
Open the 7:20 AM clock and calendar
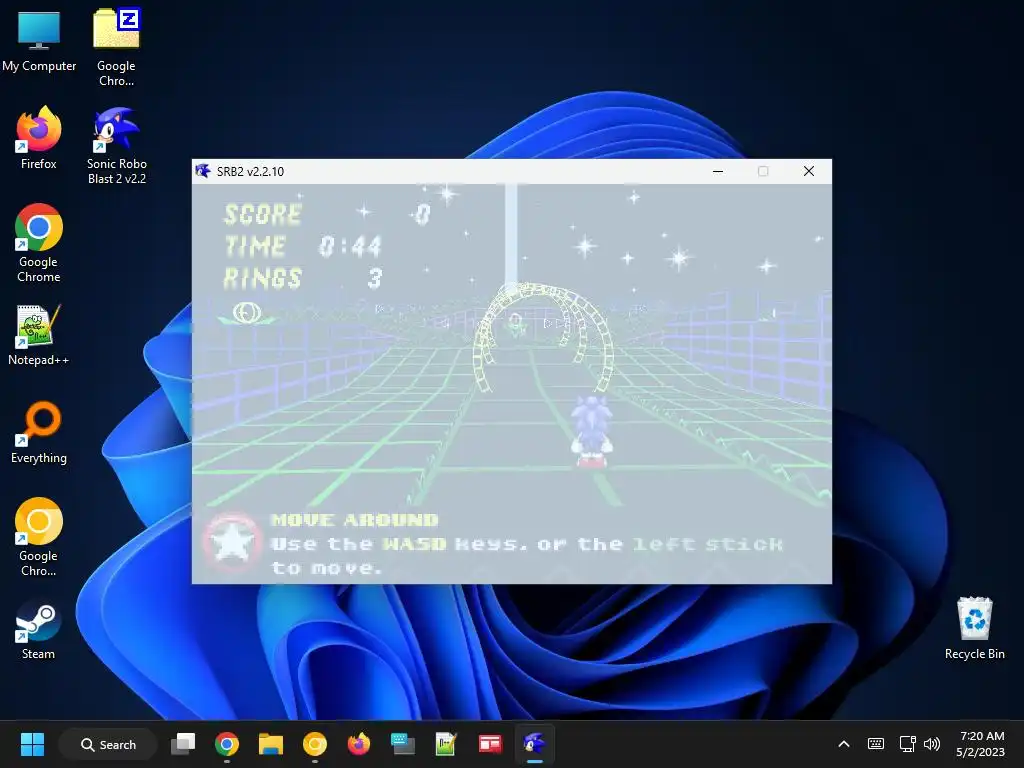point(981,744)
